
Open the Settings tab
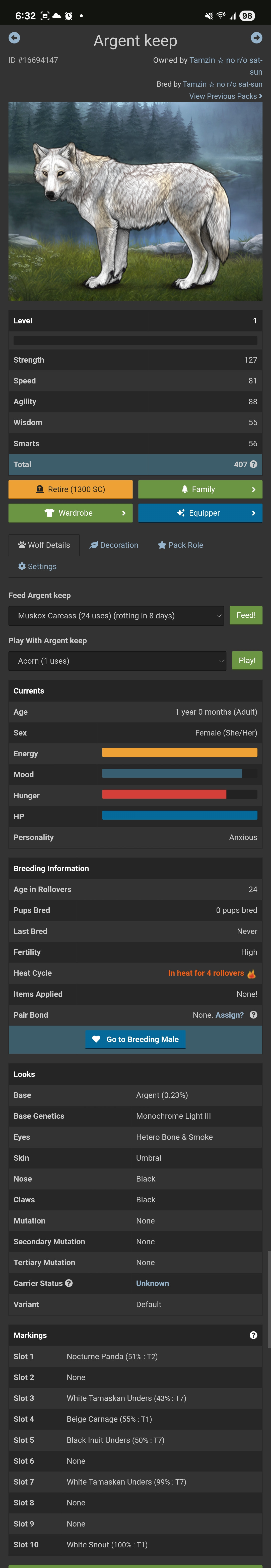pos(38,566)
